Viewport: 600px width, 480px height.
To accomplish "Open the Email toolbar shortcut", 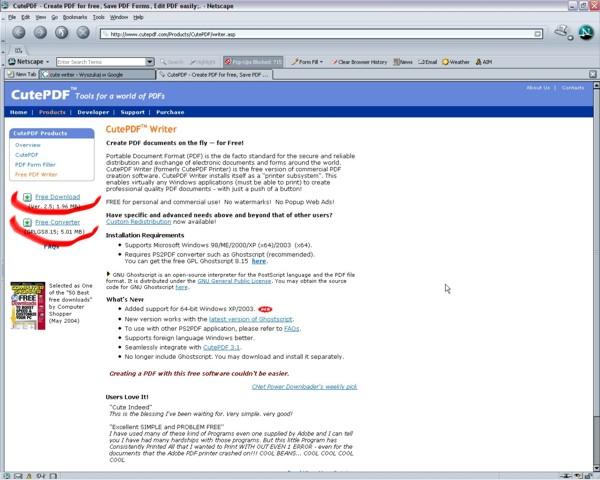I will click(x=427, y=62).
